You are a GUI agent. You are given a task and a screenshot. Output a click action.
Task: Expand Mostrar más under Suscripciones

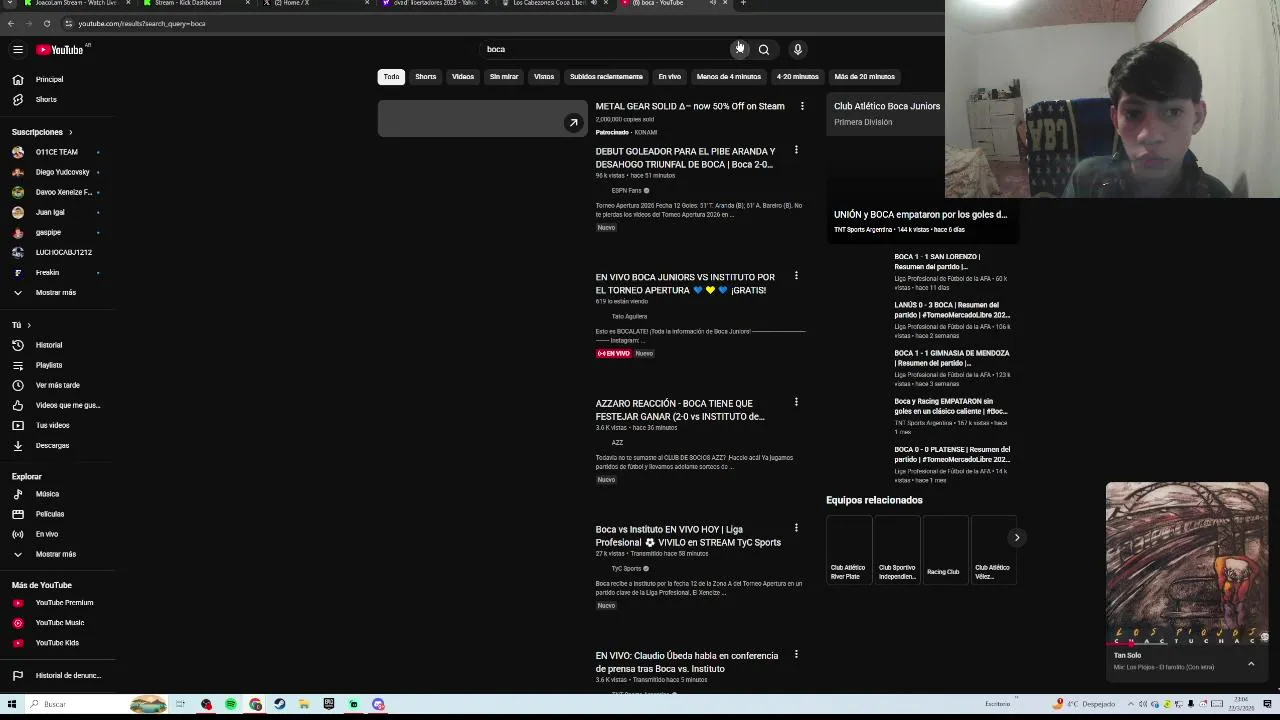click(57, 292)
